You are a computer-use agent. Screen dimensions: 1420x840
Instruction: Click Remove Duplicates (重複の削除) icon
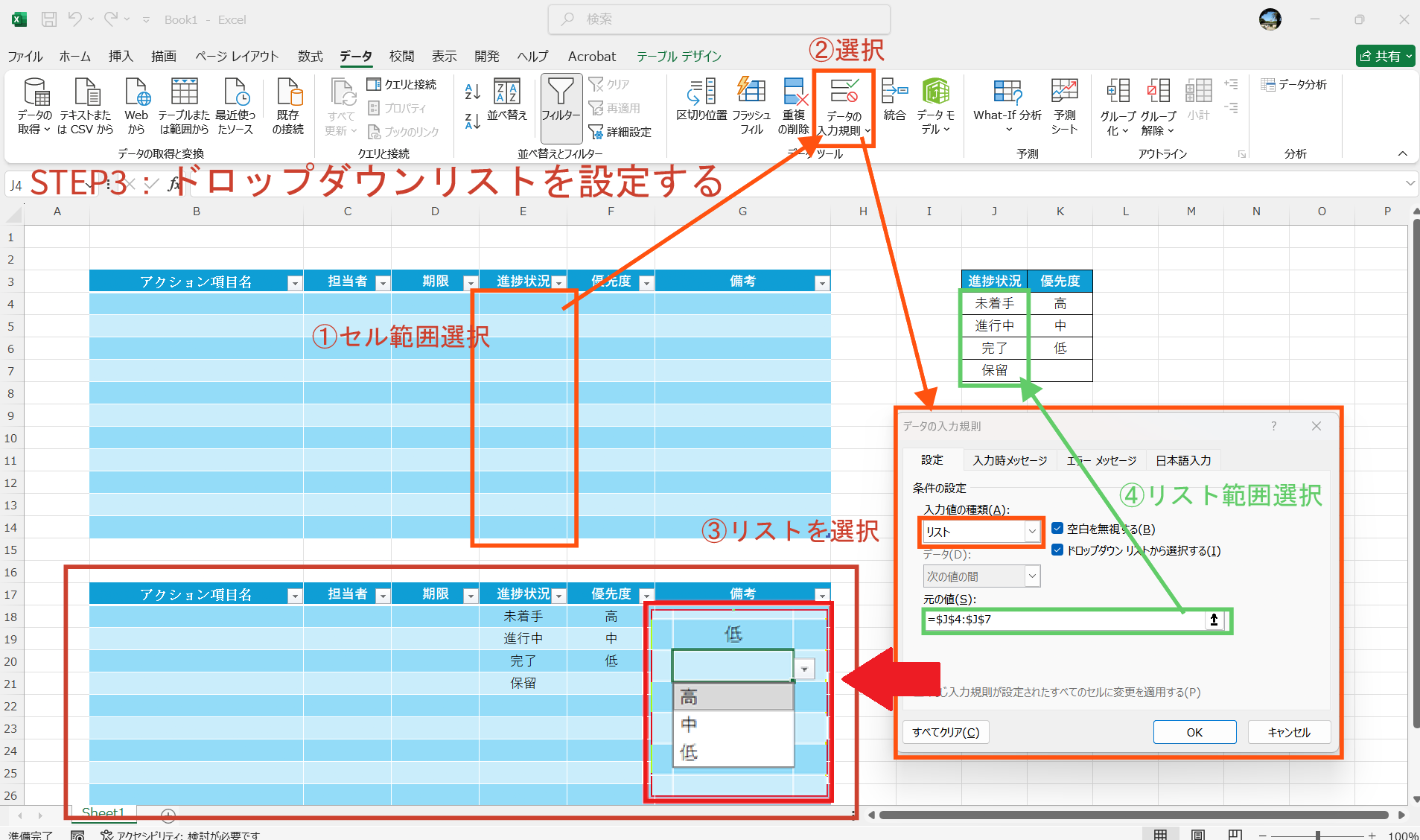794,106
